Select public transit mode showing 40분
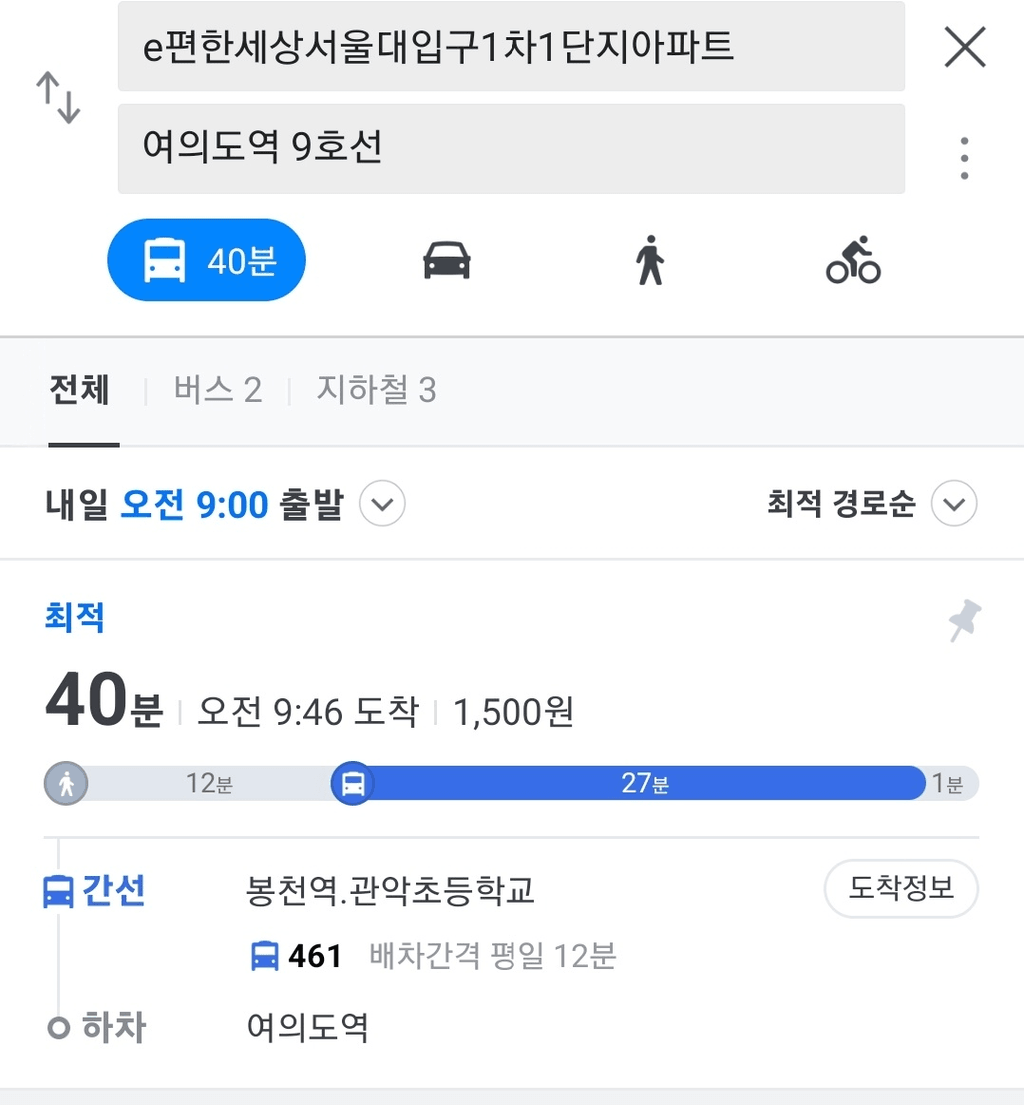This screenshot has width=1024, height=1105. (x=206, y=260)
